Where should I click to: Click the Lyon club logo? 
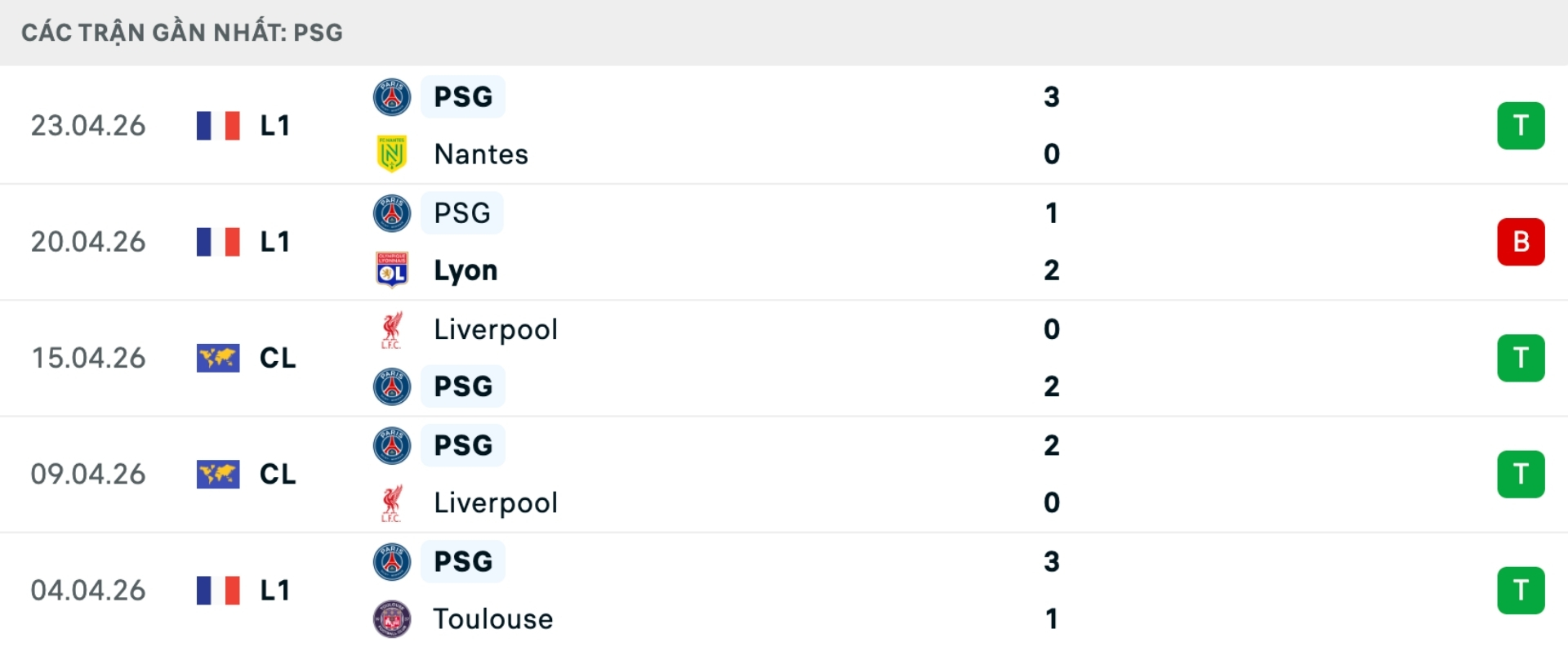[x=392, y=270]
